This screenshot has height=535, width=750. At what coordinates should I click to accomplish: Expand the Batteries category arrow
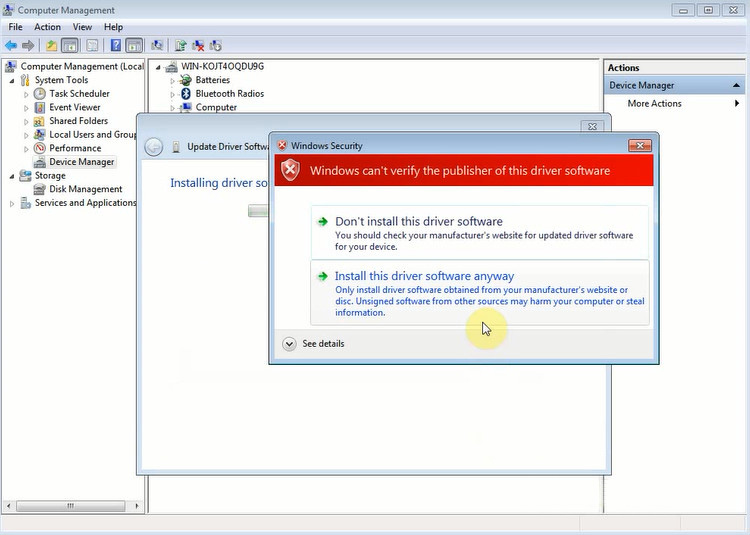click(x=173, y=81)
